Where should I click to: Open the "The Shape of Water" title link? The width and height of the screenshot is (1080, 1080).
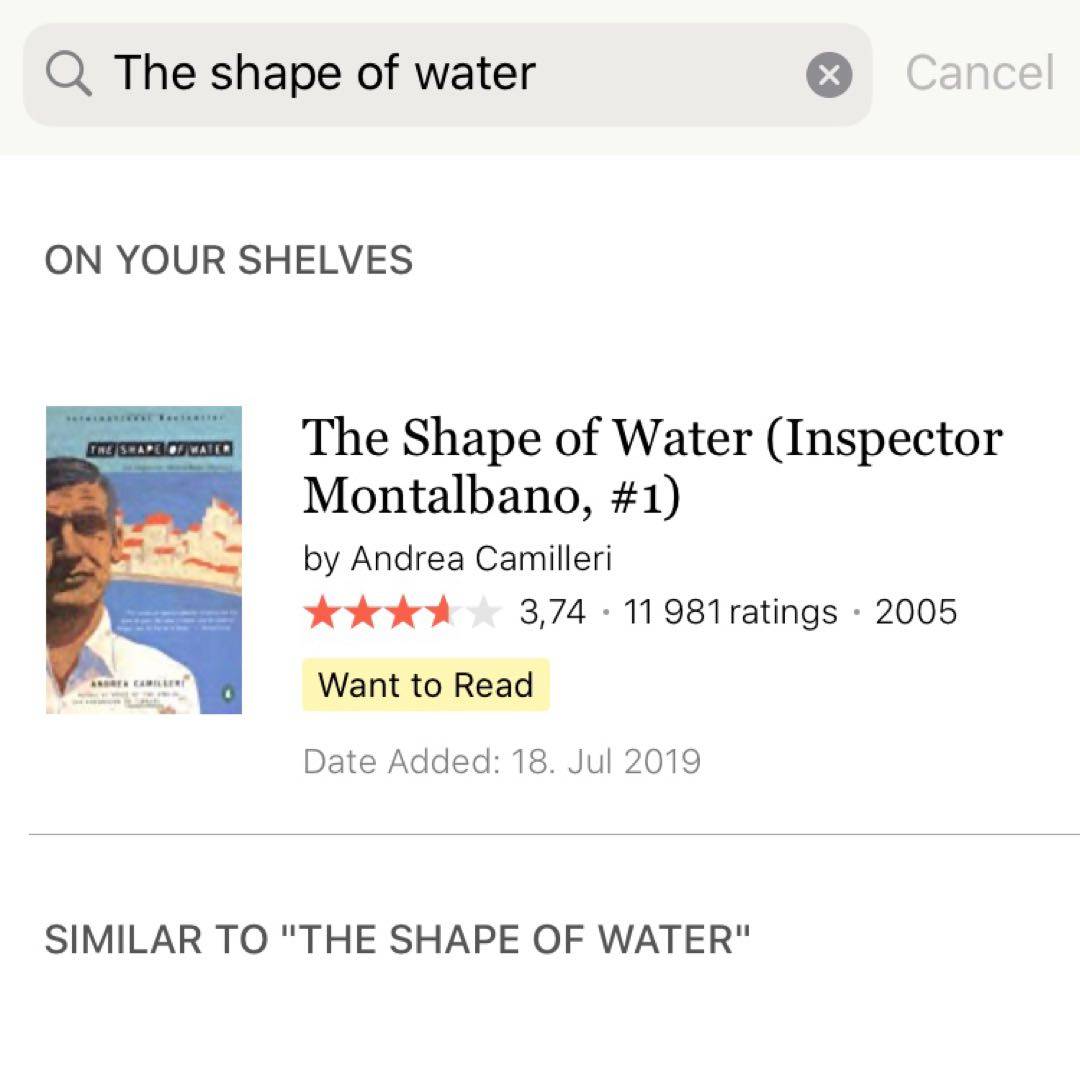tap(651, 464)
